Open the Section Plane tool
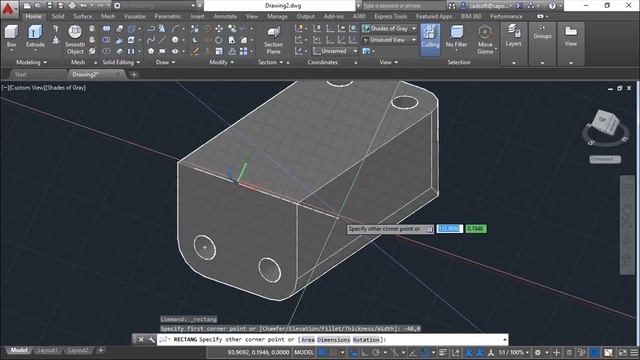 273,40
